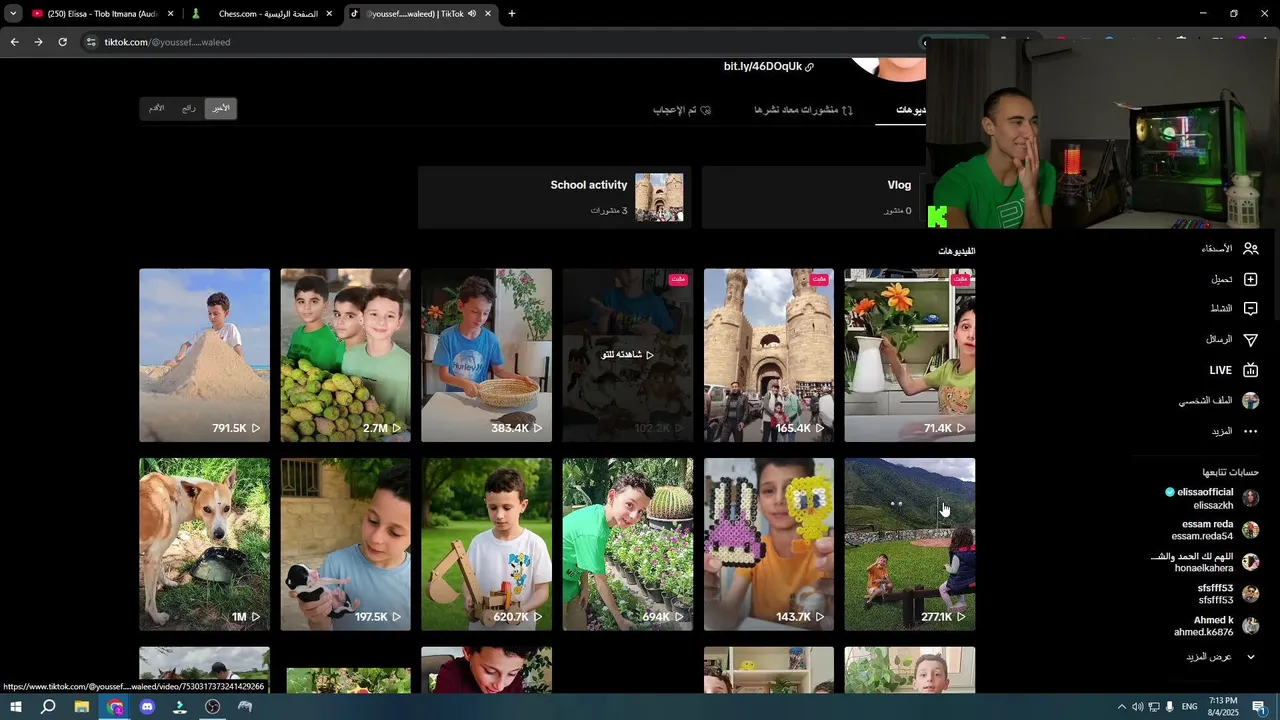View site information icon in address bar

[91, 42]
